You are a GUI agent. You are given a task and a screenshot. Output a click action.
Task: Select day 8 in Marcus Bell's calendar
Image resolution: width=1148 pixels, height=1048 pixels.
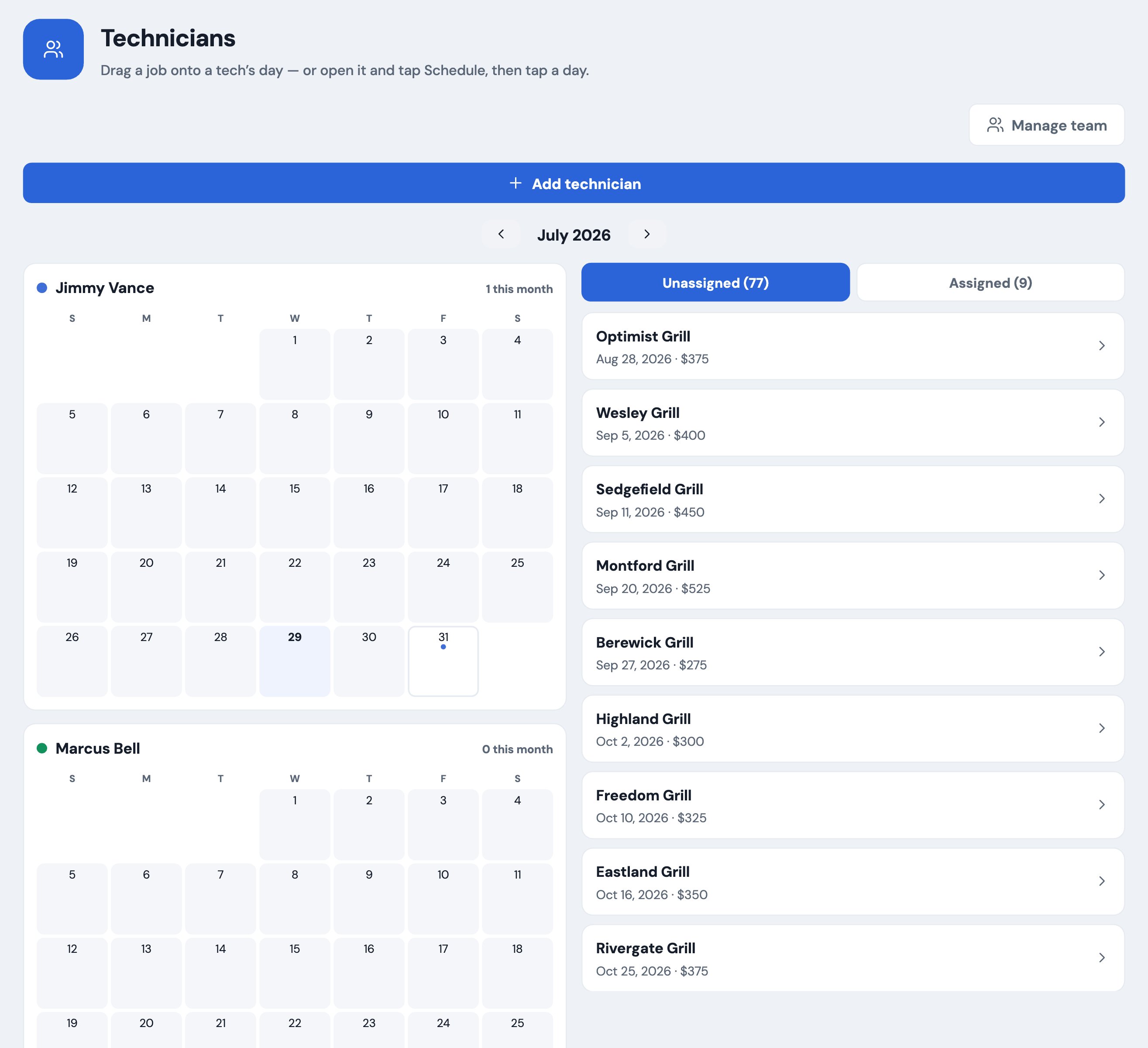pos(294,898)
